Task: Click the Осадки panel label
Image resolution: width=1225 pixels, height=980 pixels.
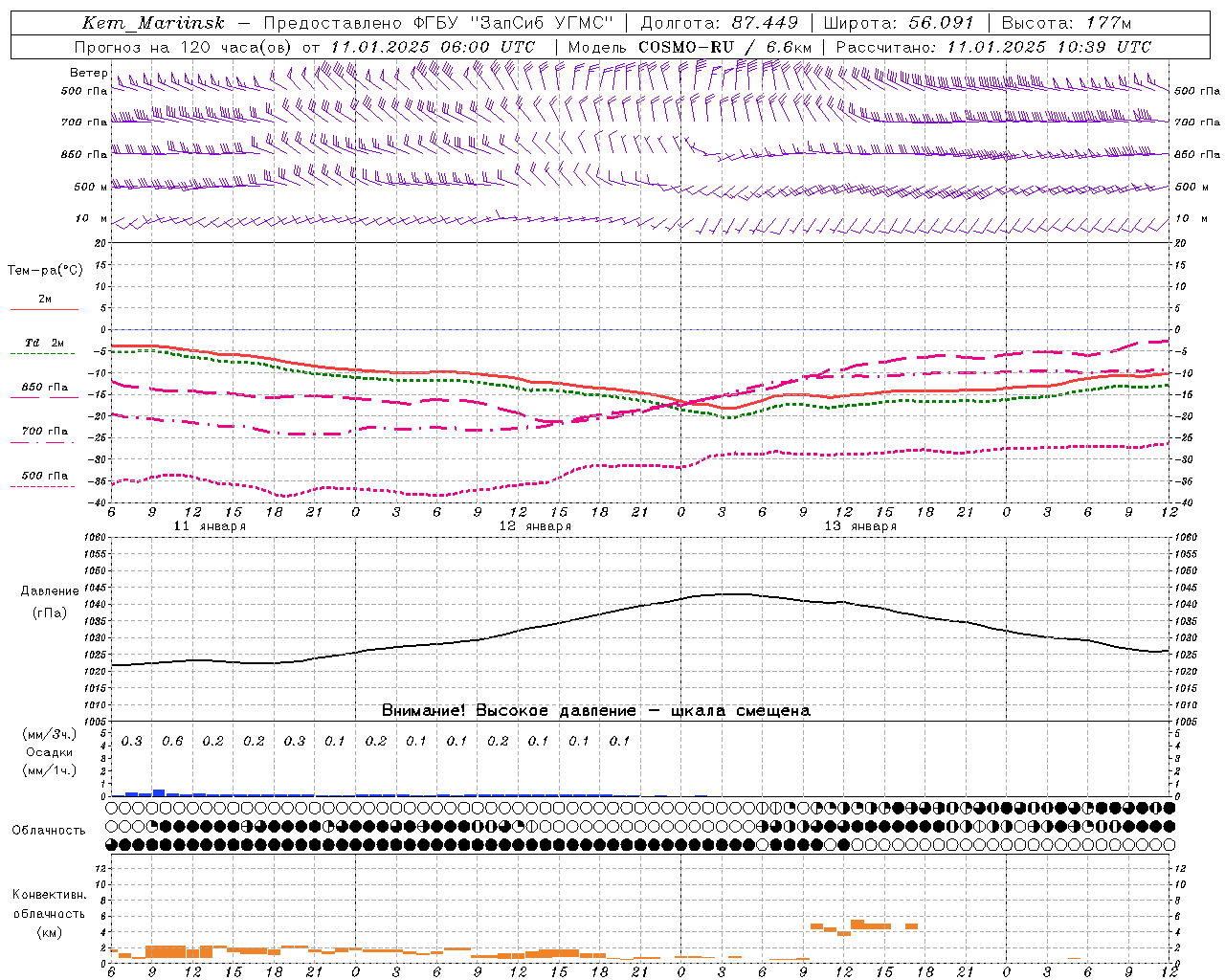Action: click(x=50, y=752)
